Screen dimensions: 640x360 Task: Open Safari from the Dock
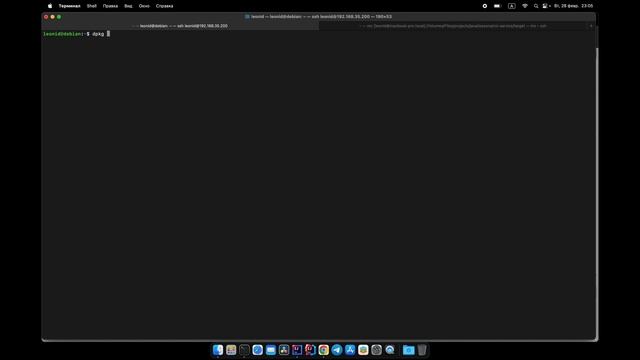click(x=258, y=350)
